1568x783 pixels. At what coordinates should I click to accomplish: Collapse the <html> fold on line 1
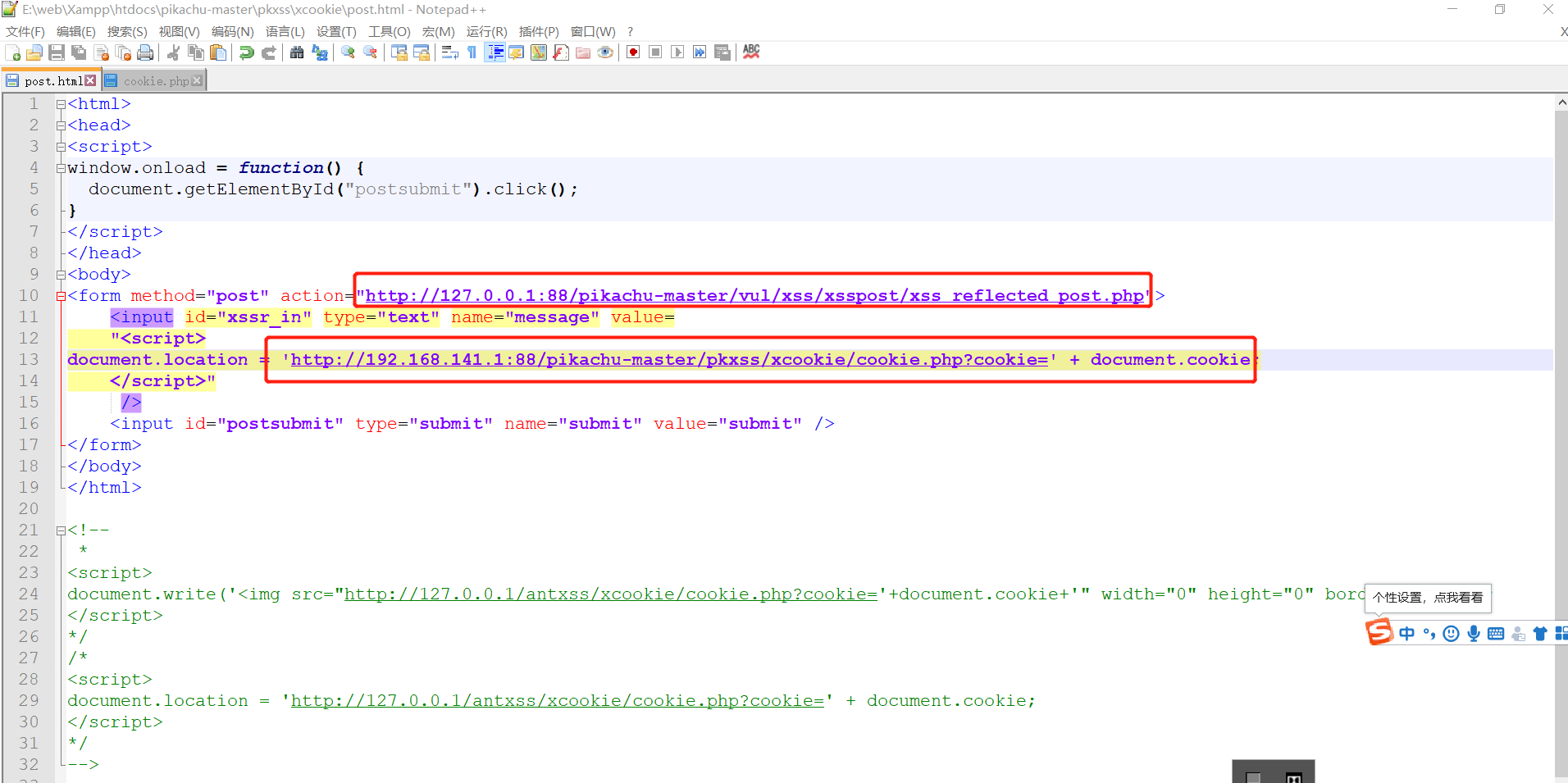[x=61, y=104]
